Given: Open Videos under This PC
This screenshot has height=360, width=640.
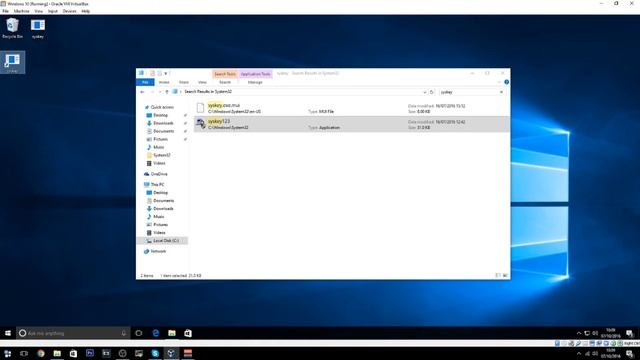Looking at the screenshot, I should [159, 233].
